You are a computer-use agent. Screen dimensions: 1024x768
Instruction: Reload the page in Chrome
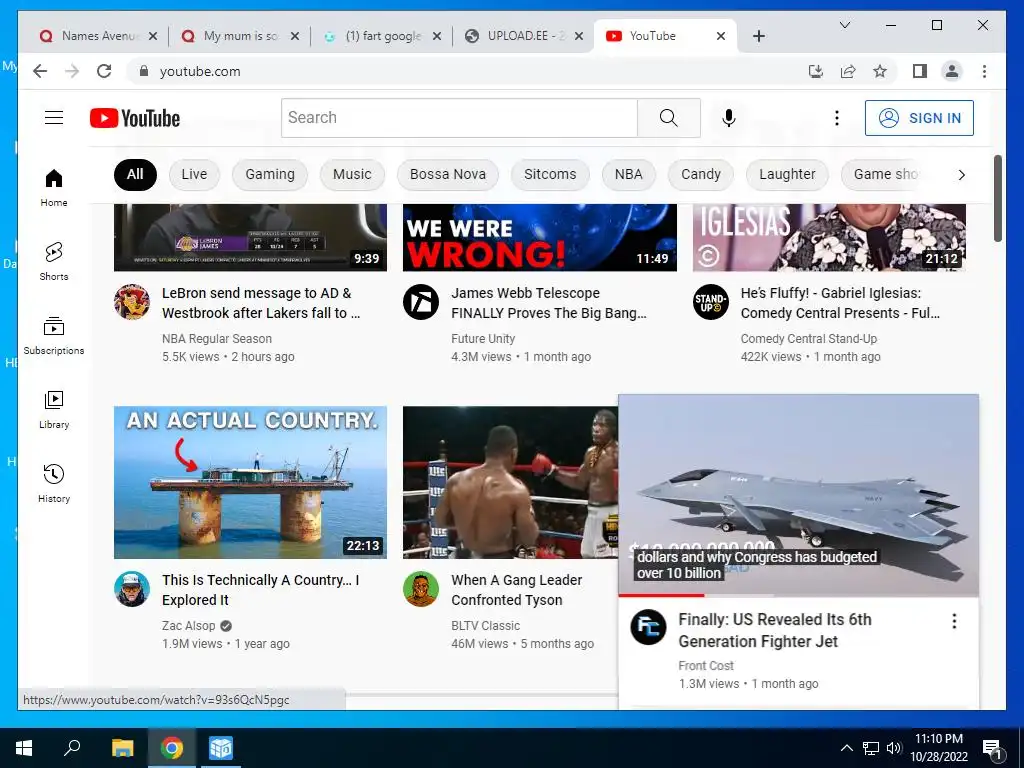click(x=104, y=71)
